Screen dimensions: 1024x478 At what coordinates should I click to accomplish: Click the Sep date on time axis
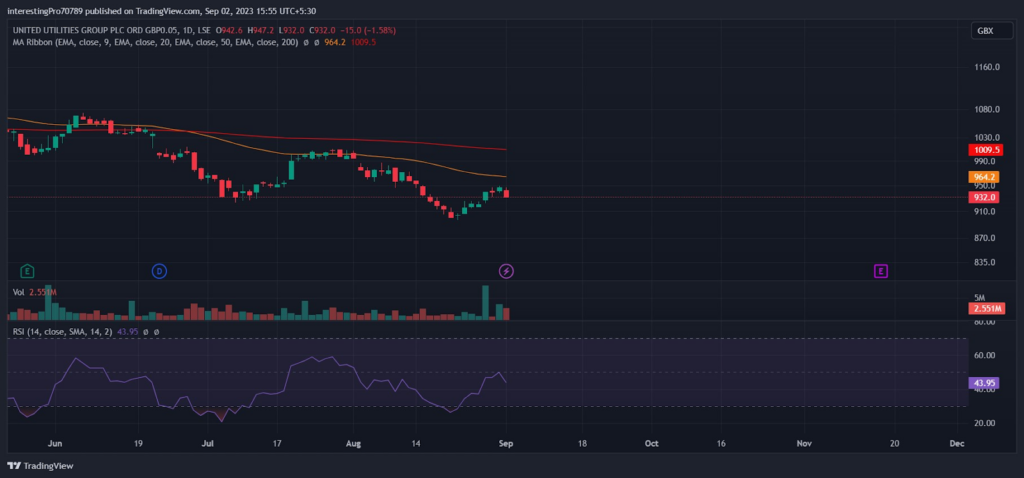507,443
